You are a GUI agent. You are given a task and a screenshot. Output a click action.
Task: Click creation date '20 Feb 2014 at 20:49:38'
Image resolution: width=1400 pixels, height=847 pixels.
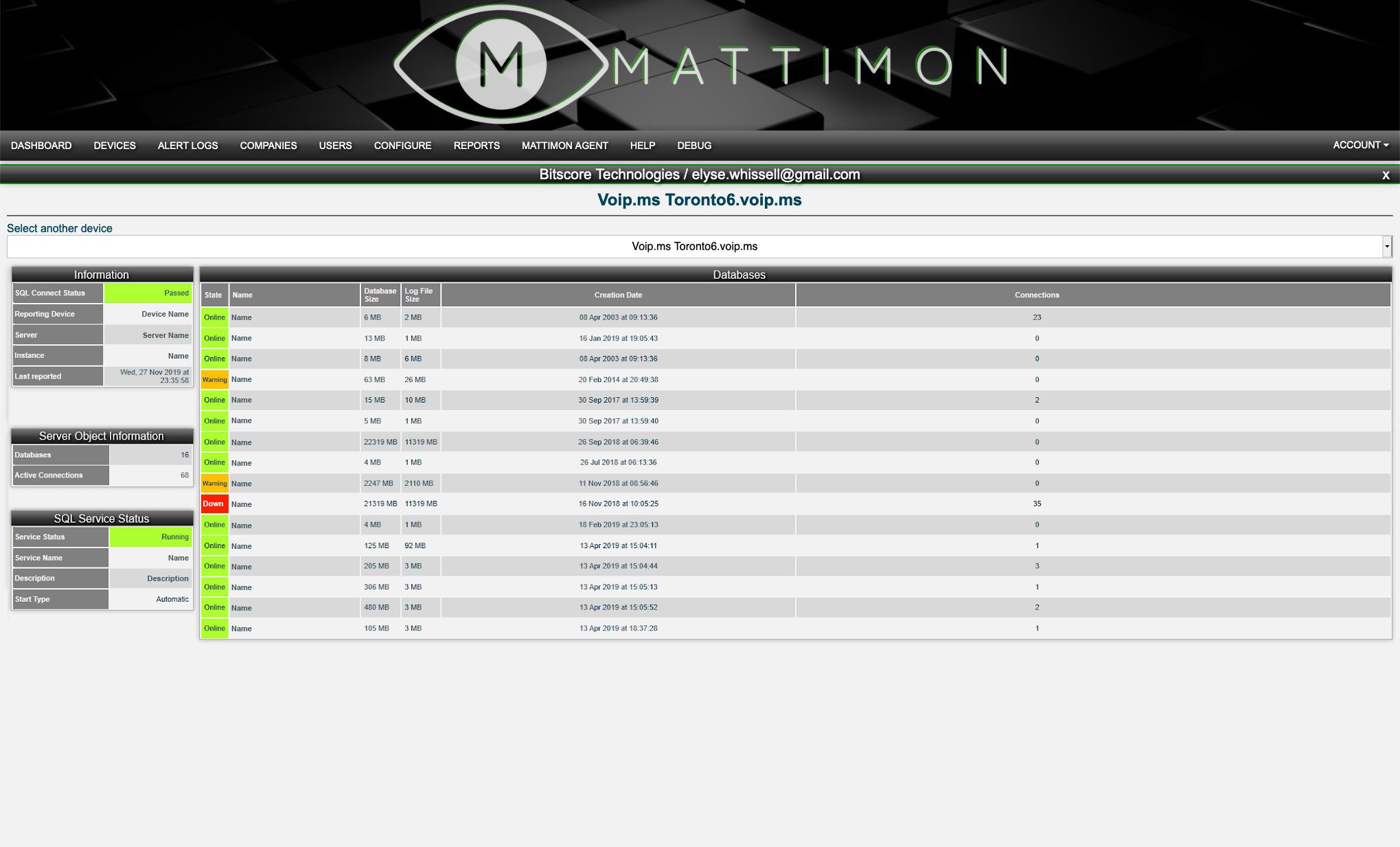click(x=618, y=379)
